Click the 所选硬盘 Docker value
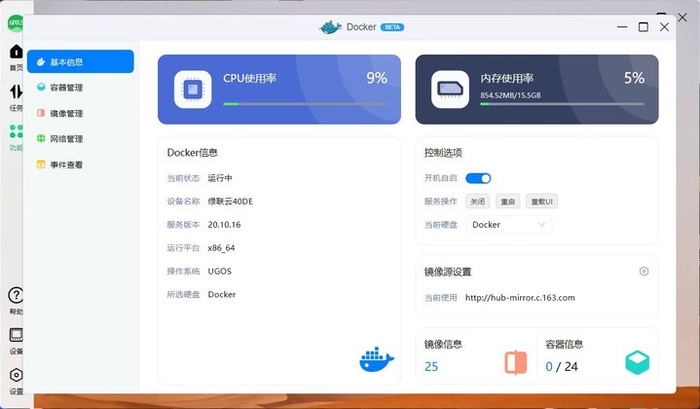Screen dimensions: 700x409 222,294
